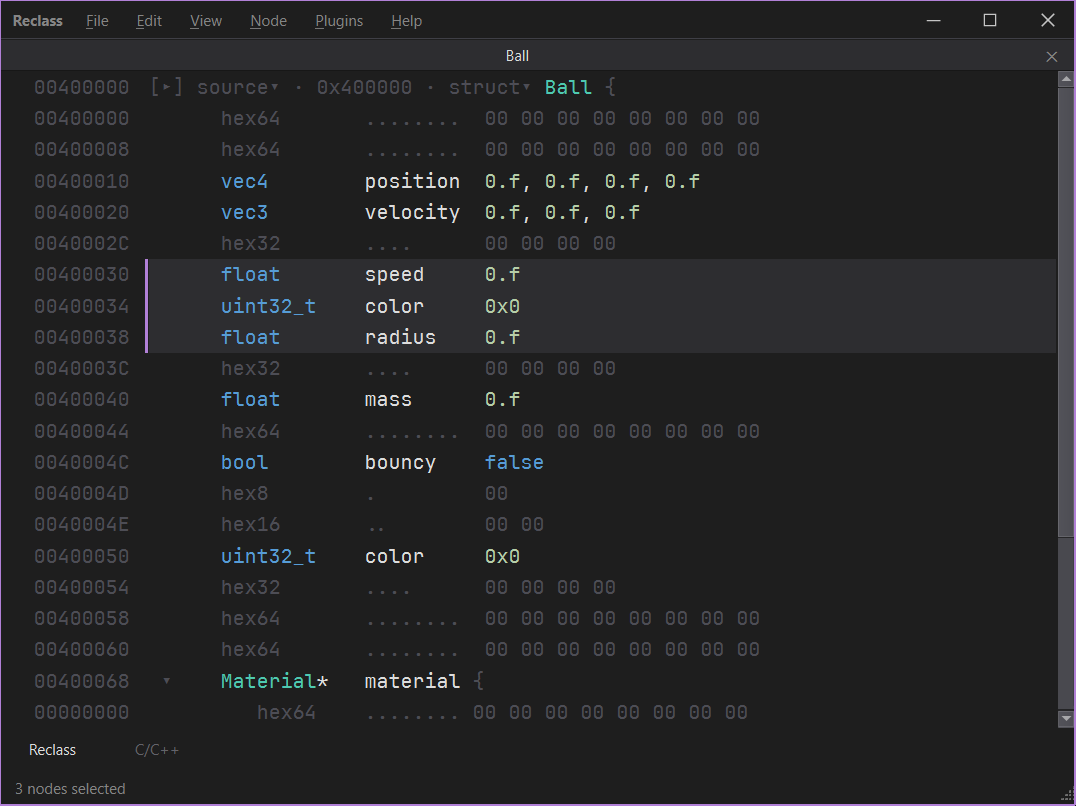Select the hex32 node at 0040002C
Viewport: 1076px width, 806px height.
[250, 244]
